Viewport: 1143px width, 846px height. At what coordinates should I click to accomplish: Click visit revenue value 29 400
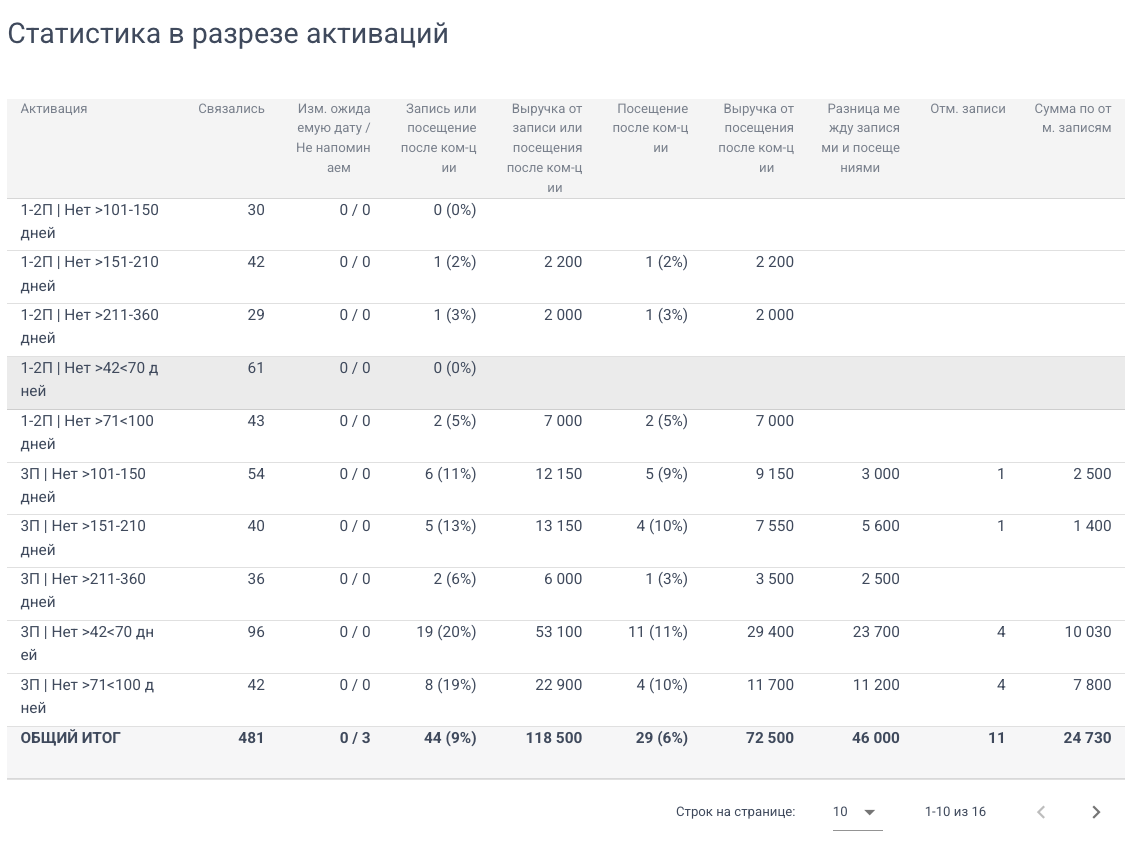(x=770, y=632)
